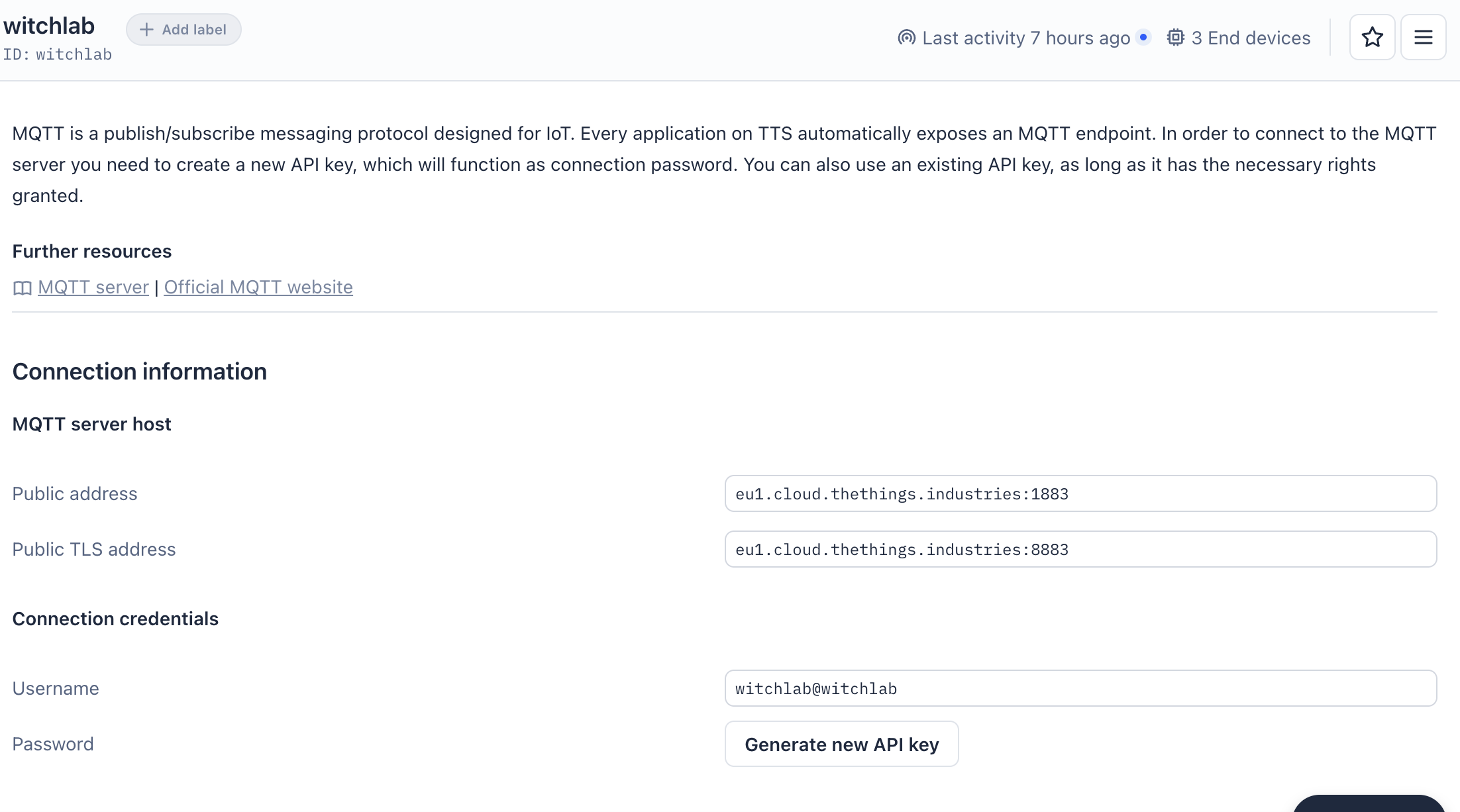Viewport: 1460px width, 812px height.
Task: Open the MQTT server documentation link
Action: (93, 287)
